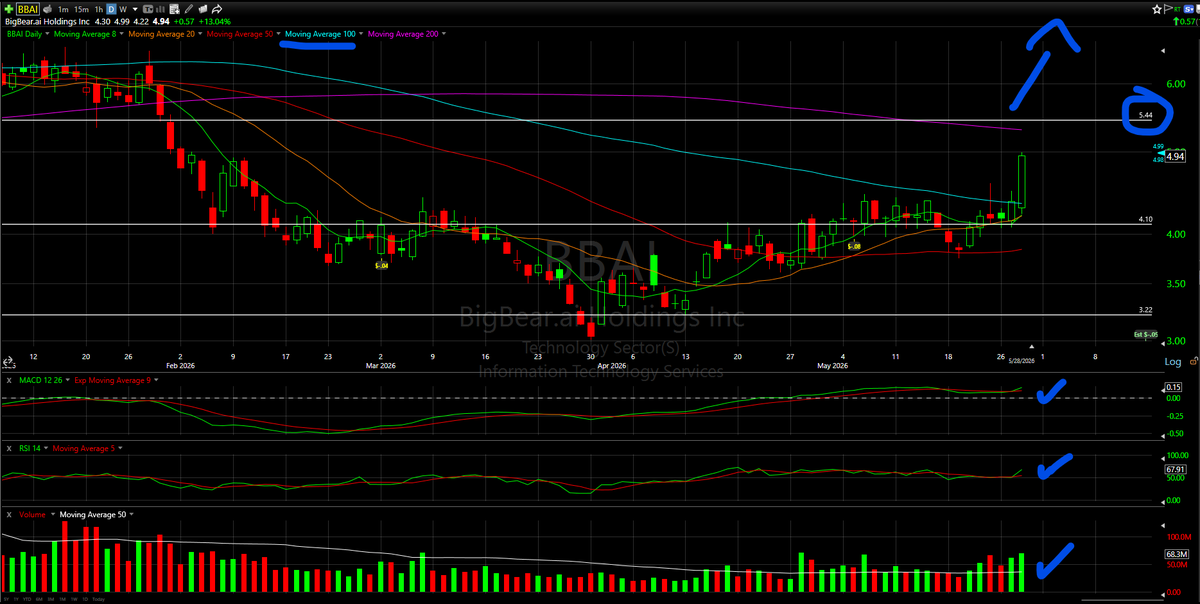Click the star favorite icon
This screenshot has height=604, width=1200.
(x=1157, y=9)
